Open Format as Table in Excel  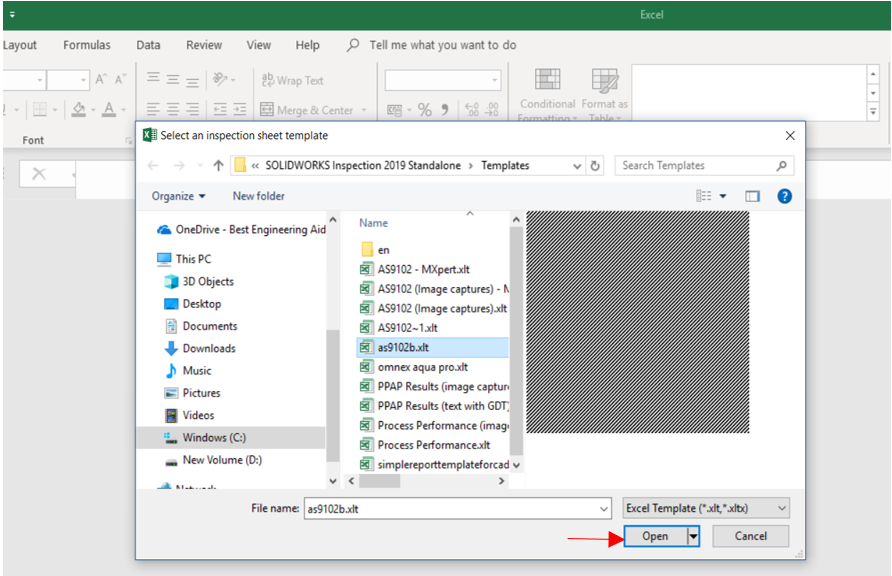[x=604, y=94]
